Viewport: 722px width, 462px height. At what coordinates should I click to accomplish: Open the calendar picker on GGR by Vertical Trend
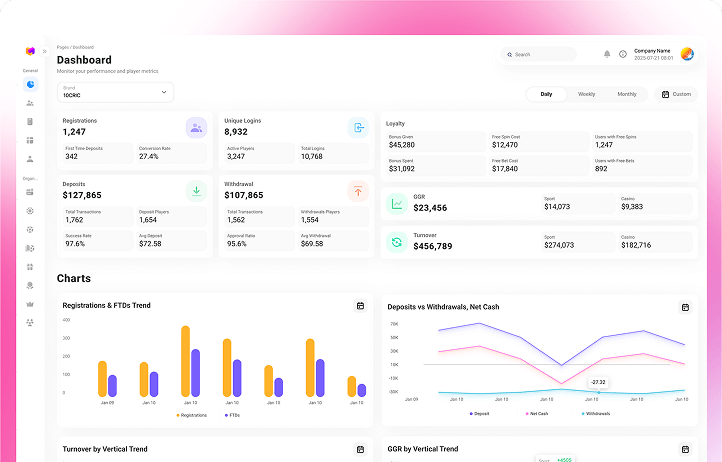[x=685, y=450]
